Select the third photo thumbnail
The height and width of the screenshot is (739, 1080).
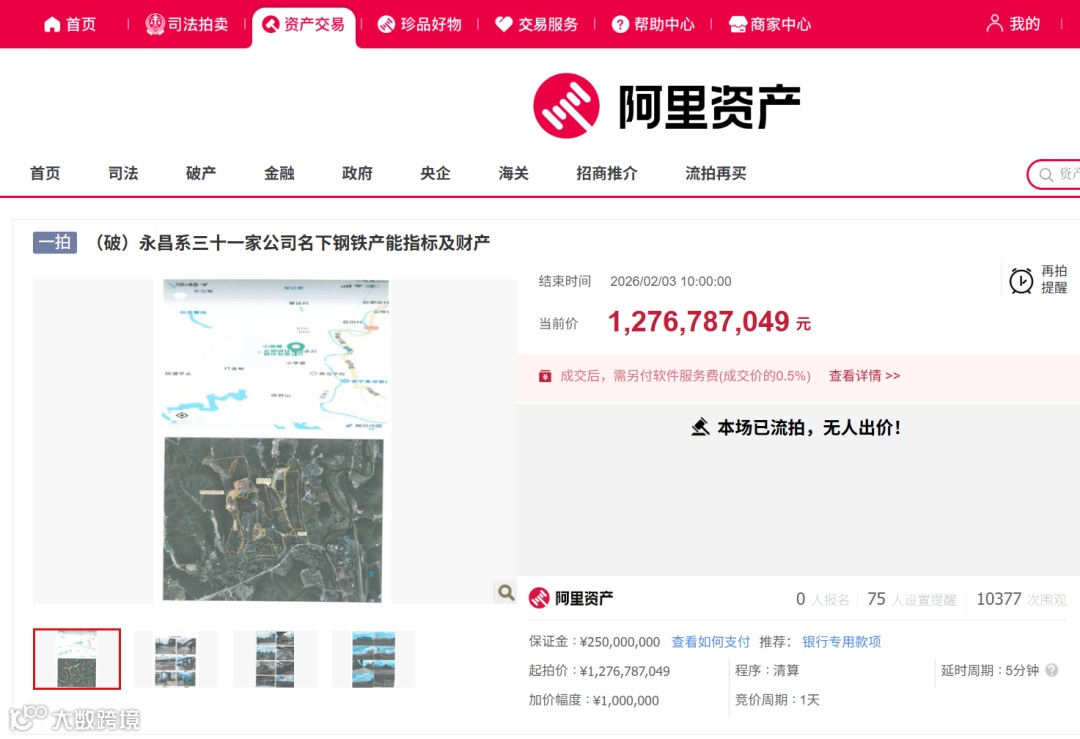pyautogui.click(x=275, y=659)
